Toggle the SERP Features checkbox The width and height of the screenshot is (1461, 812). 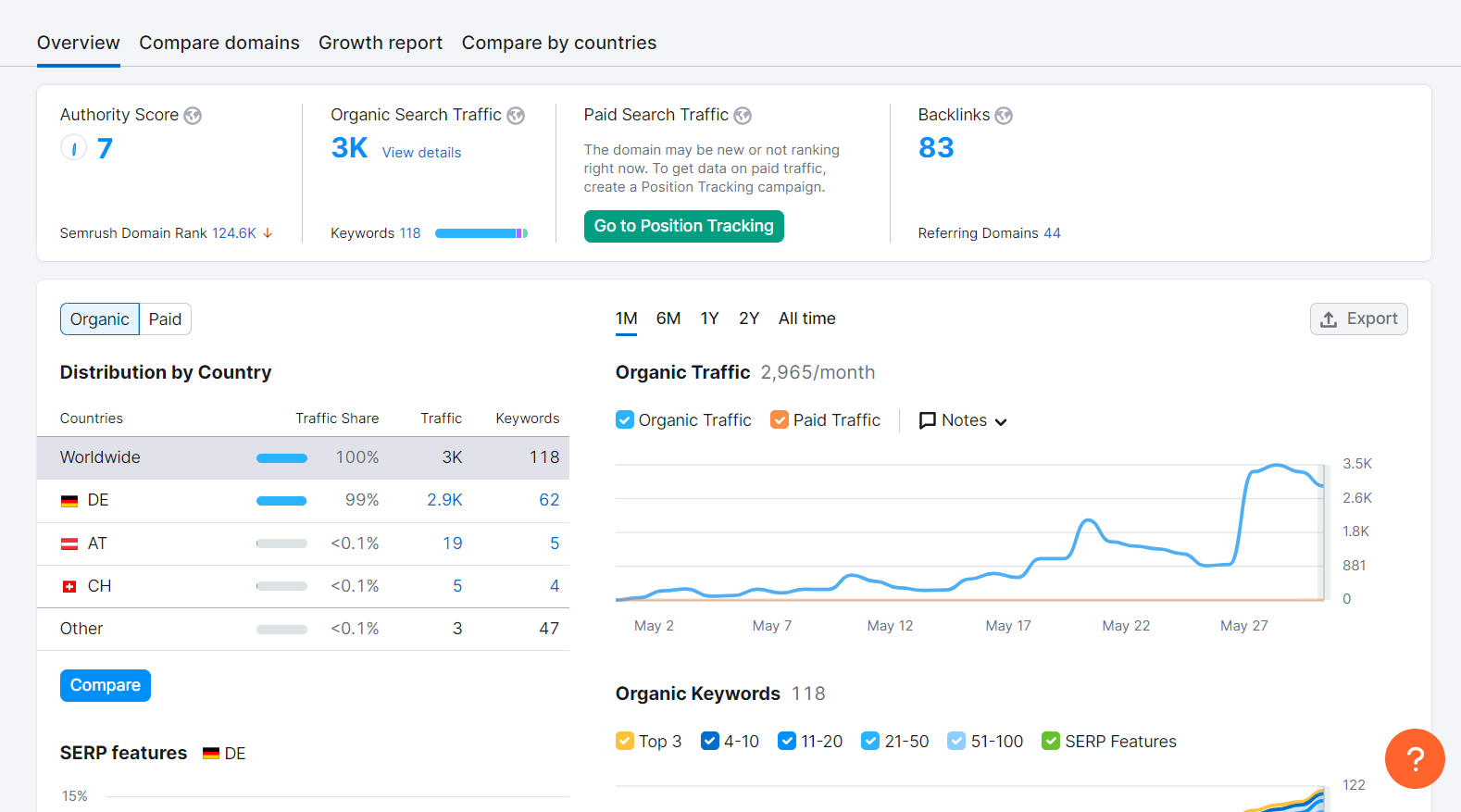coord(1051,741)
